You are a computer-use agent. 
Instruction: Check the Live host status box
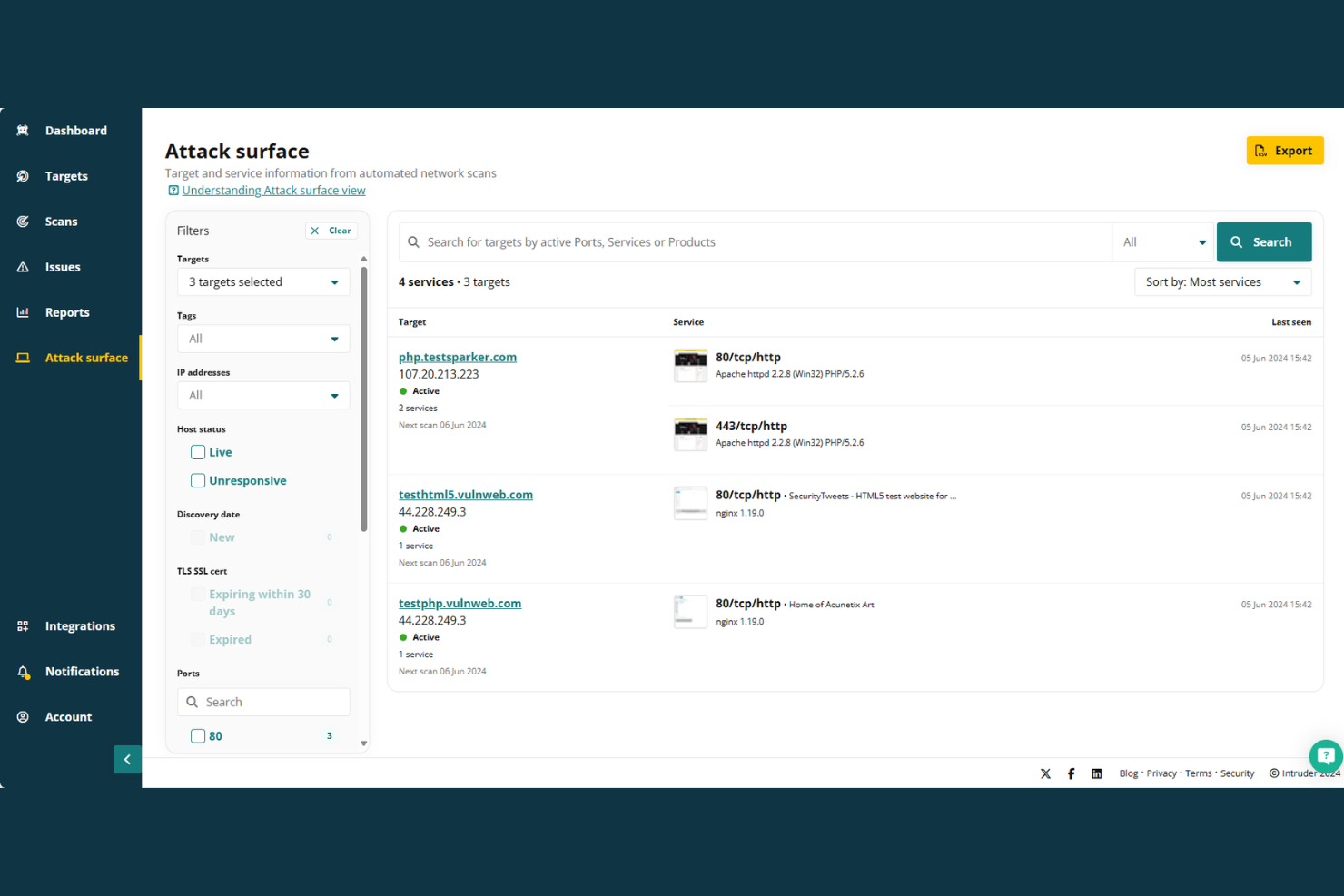coord(197,452)
